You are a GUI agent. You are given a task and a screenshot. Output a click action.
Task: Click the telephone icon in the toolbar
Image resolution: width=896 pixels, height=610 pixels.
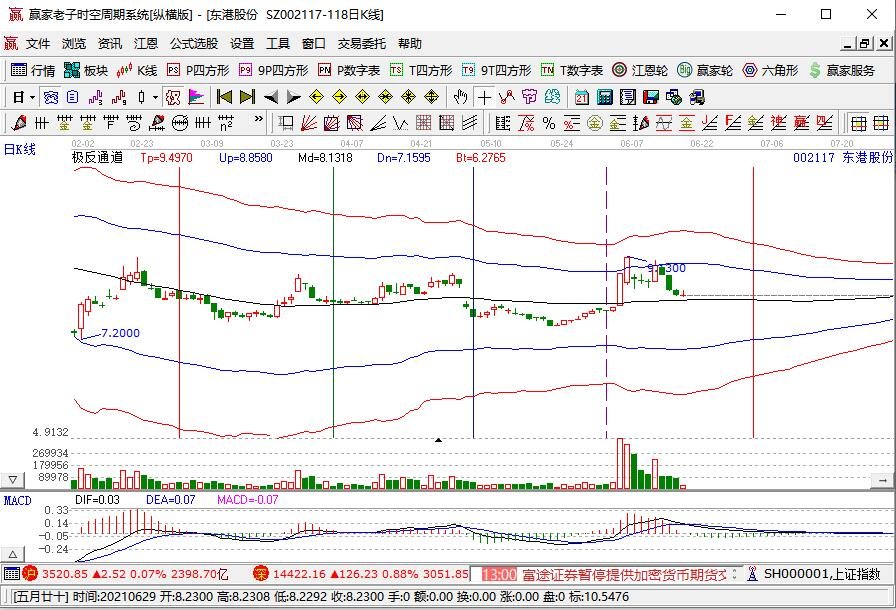(51, 98)
